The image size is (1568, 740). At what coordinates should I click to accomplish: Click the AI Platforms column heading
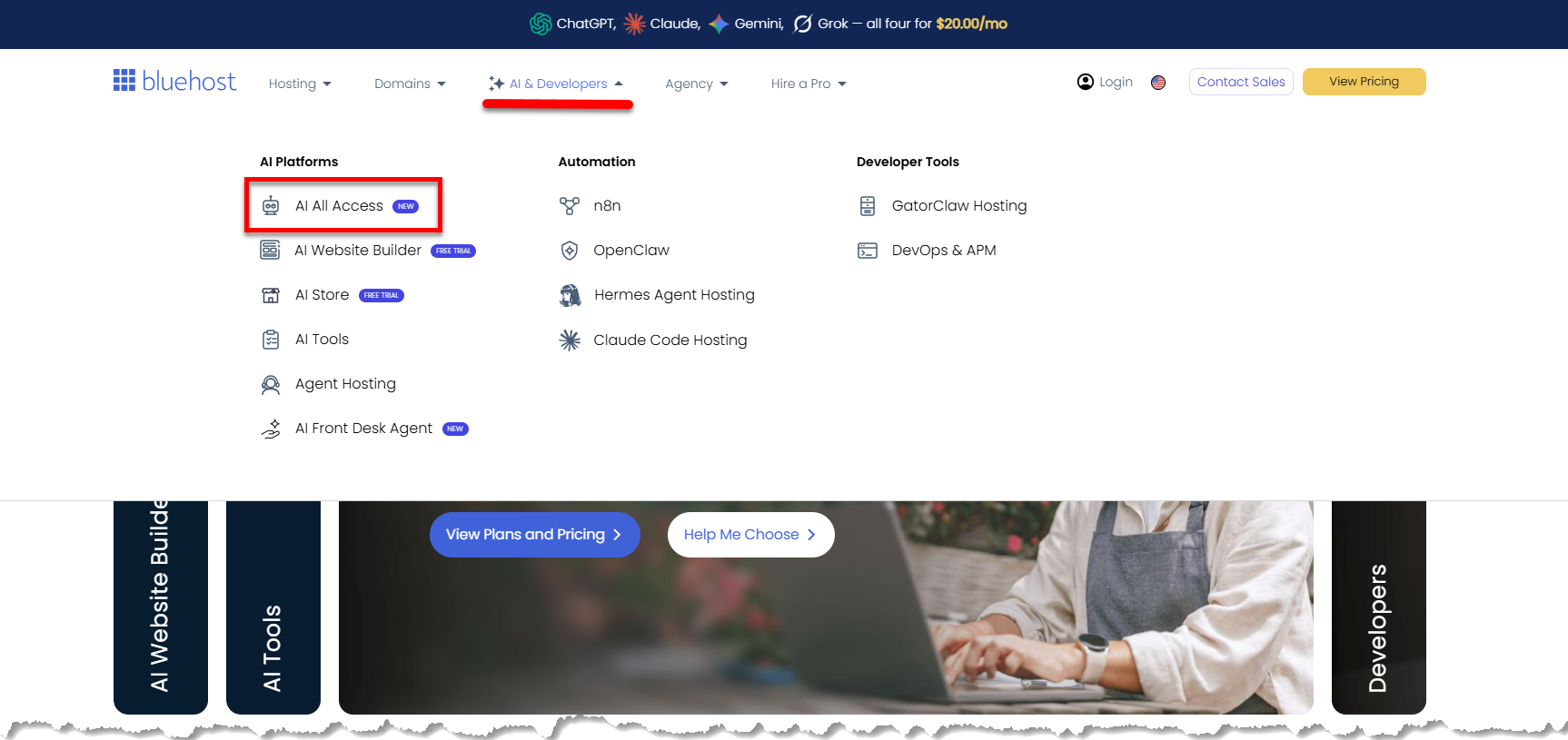tap(299, 162)
